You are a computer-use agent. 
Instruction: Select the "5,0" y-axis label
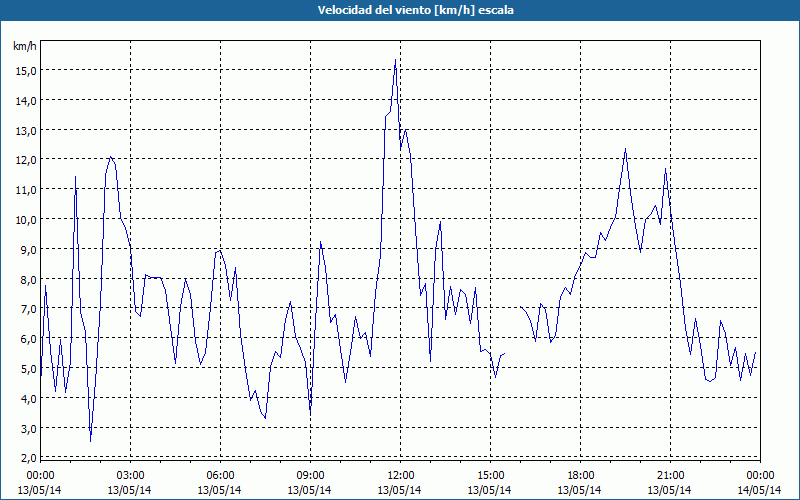pyautogui.click(x=28, y=369)
